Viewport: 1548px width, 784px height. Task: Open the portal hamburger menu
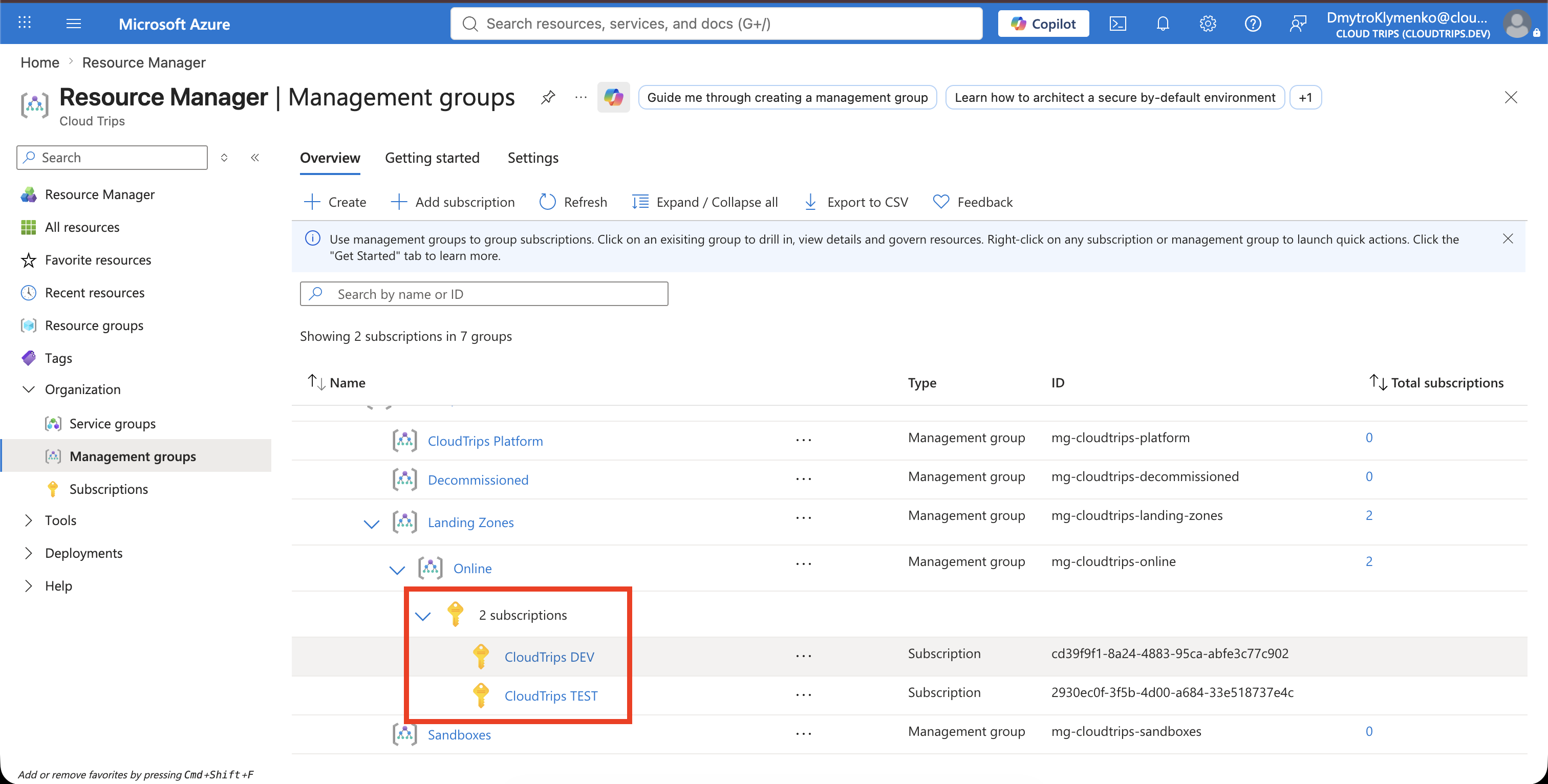point(73,24)
